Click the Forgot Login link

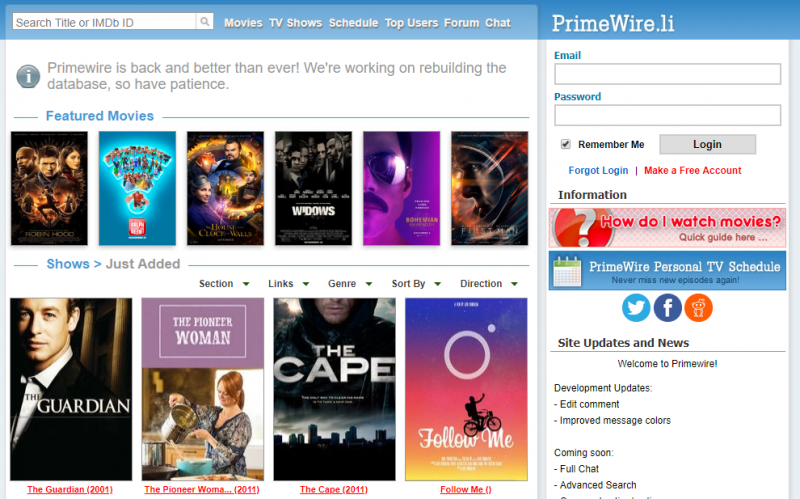click(598, 170)
